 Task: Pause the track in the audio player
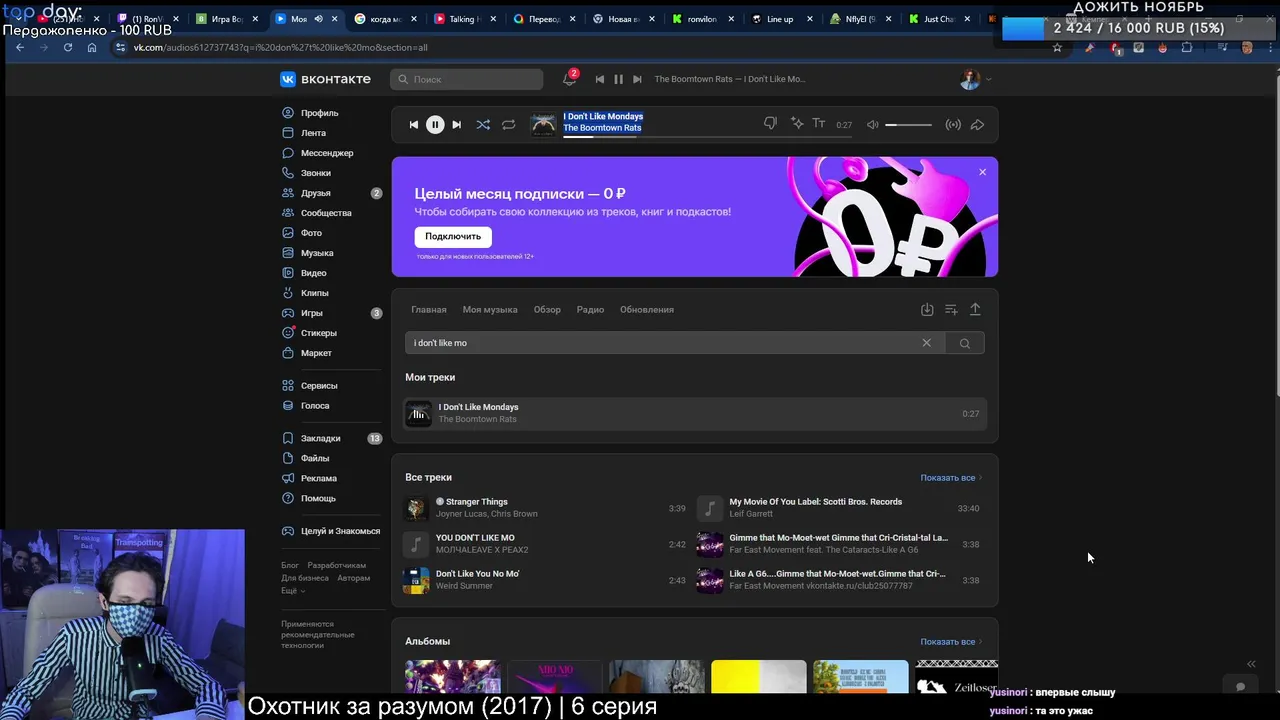click(435, 124)
